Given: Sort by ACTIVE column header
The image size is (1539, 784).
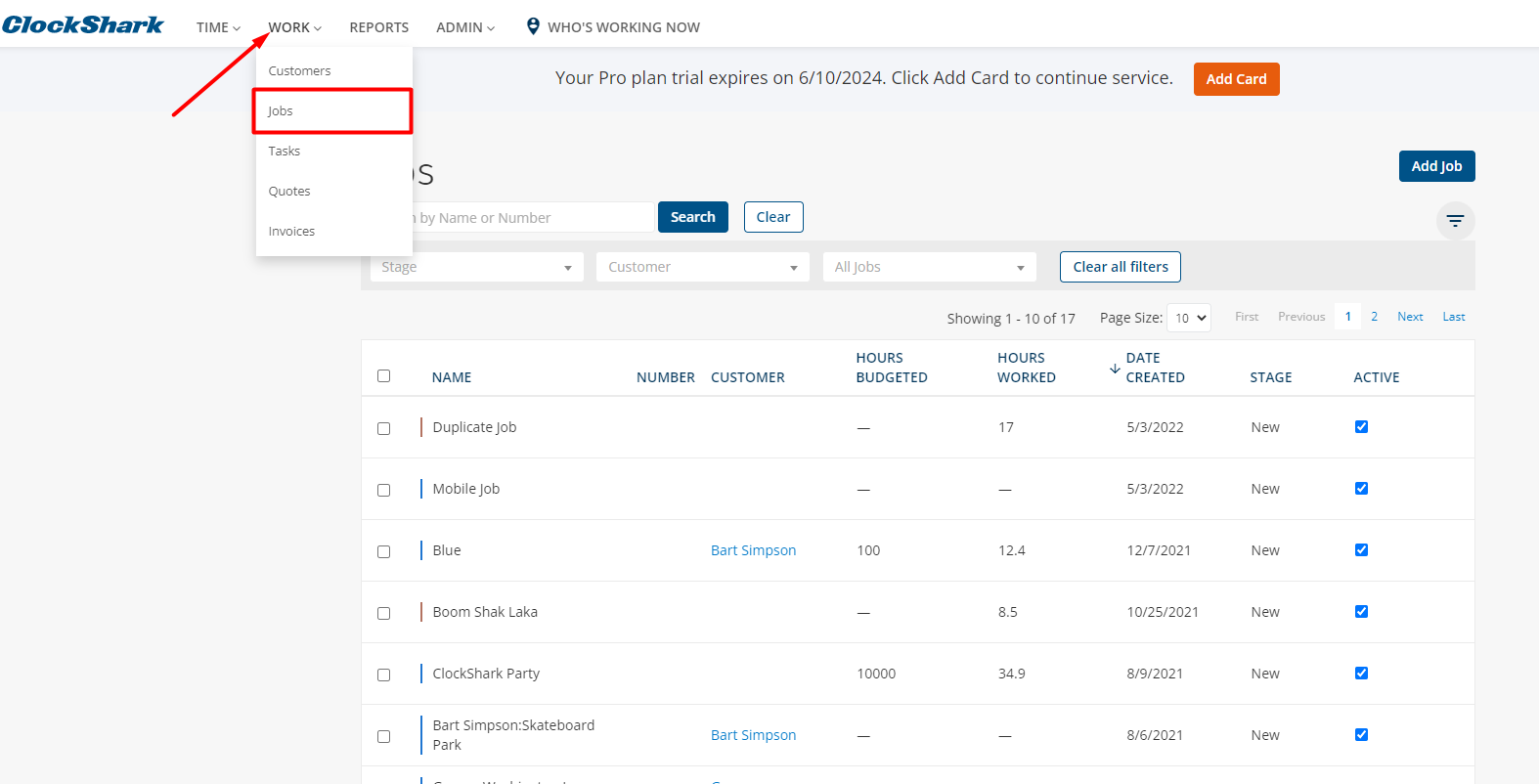Looking at the screenshot, I should 1377,377.
